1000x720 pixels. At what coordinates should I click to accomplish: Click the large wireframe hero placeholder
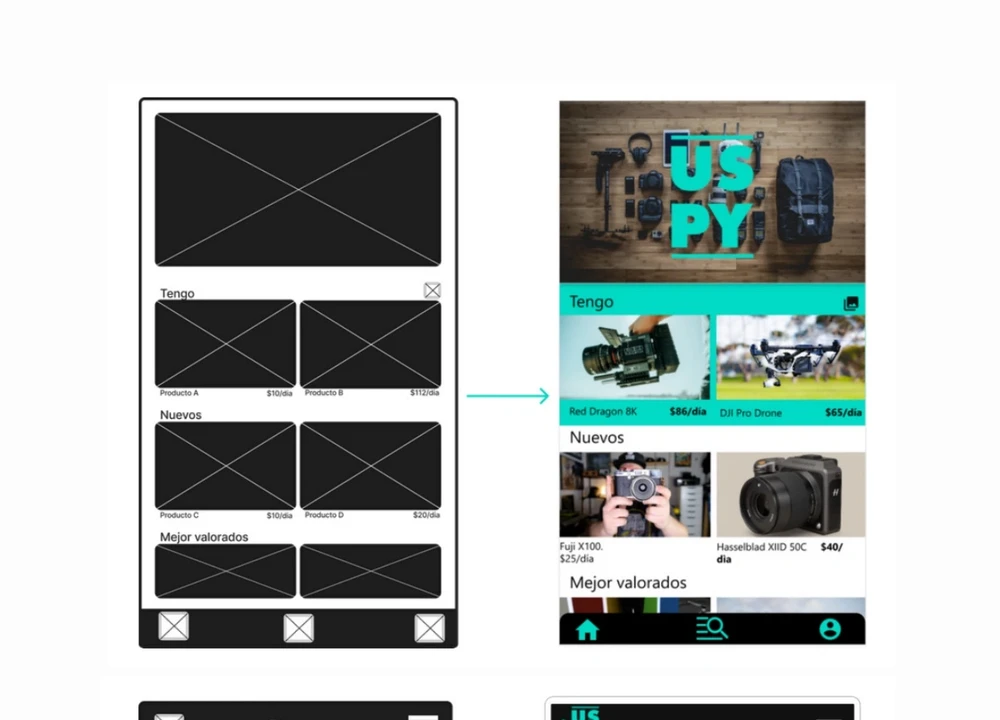click(x=298, y=189)
